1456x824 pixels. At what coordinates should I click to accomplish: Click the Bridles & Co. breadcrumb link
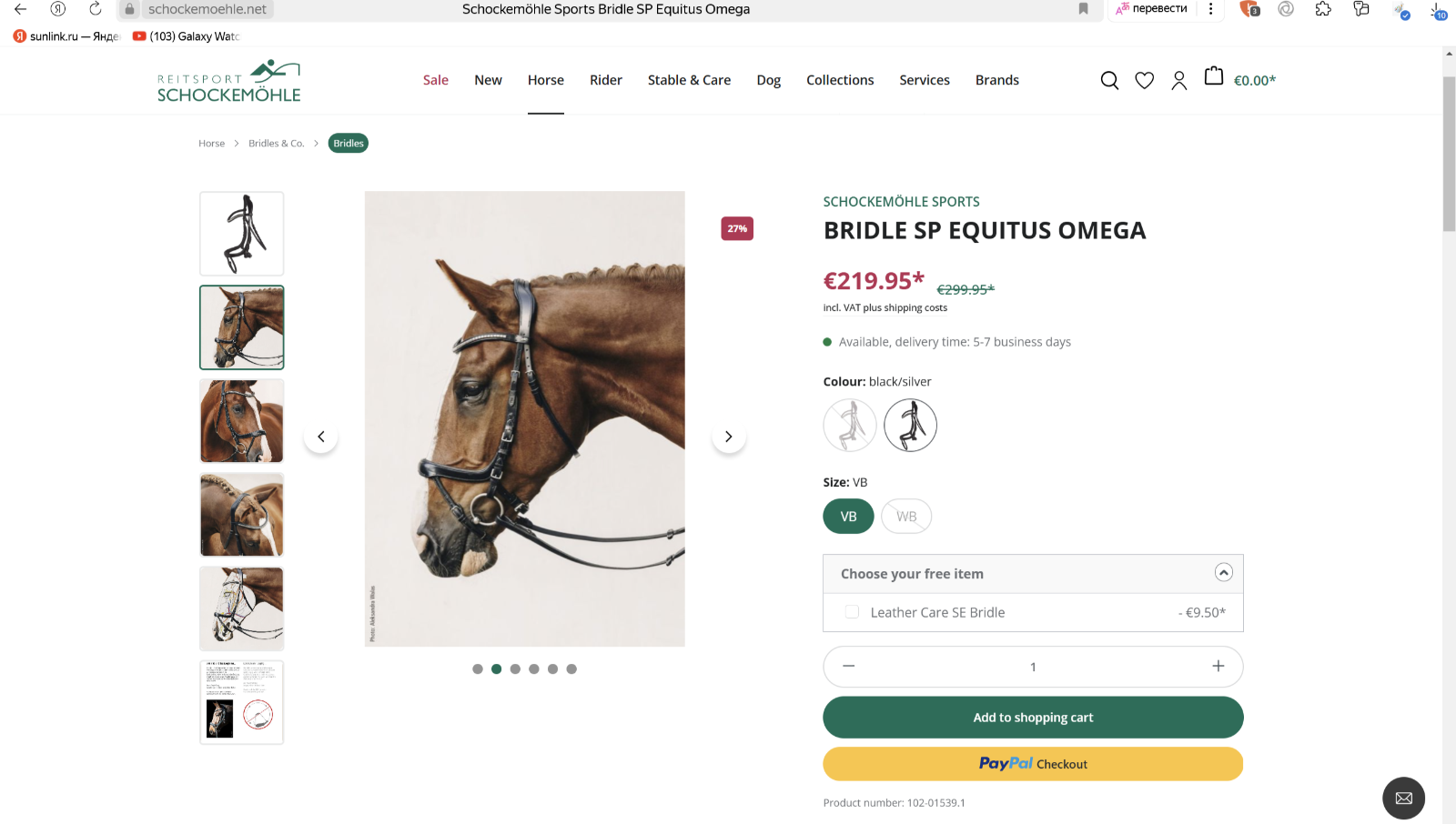click(276, 144)
